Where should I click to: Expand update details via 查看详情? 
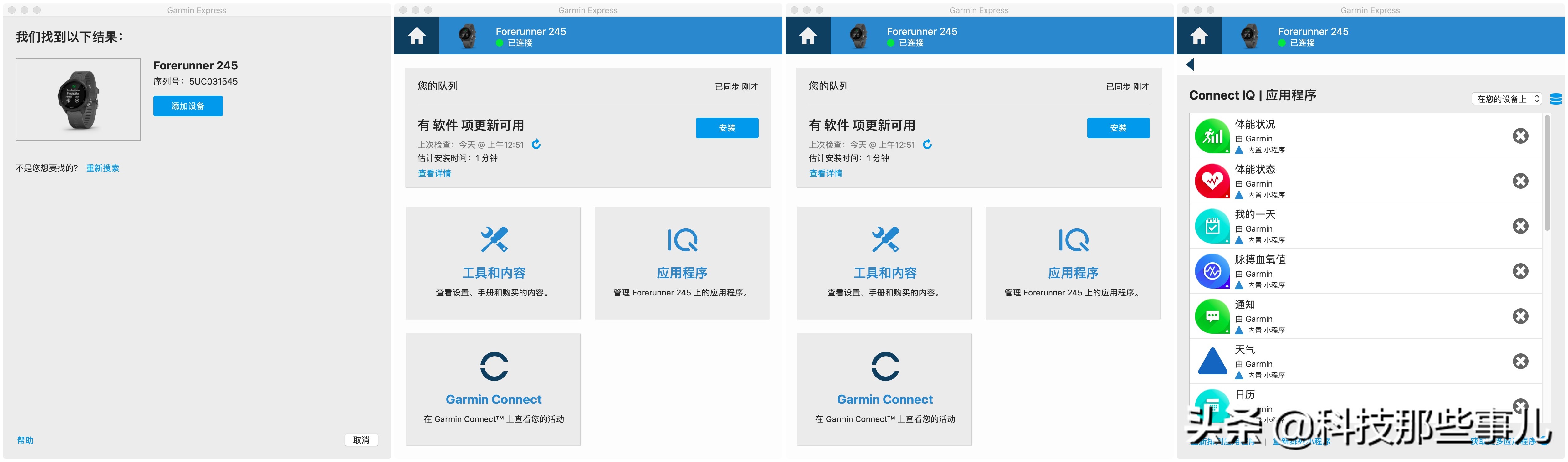pyautogui.click(x=433, y=173)
